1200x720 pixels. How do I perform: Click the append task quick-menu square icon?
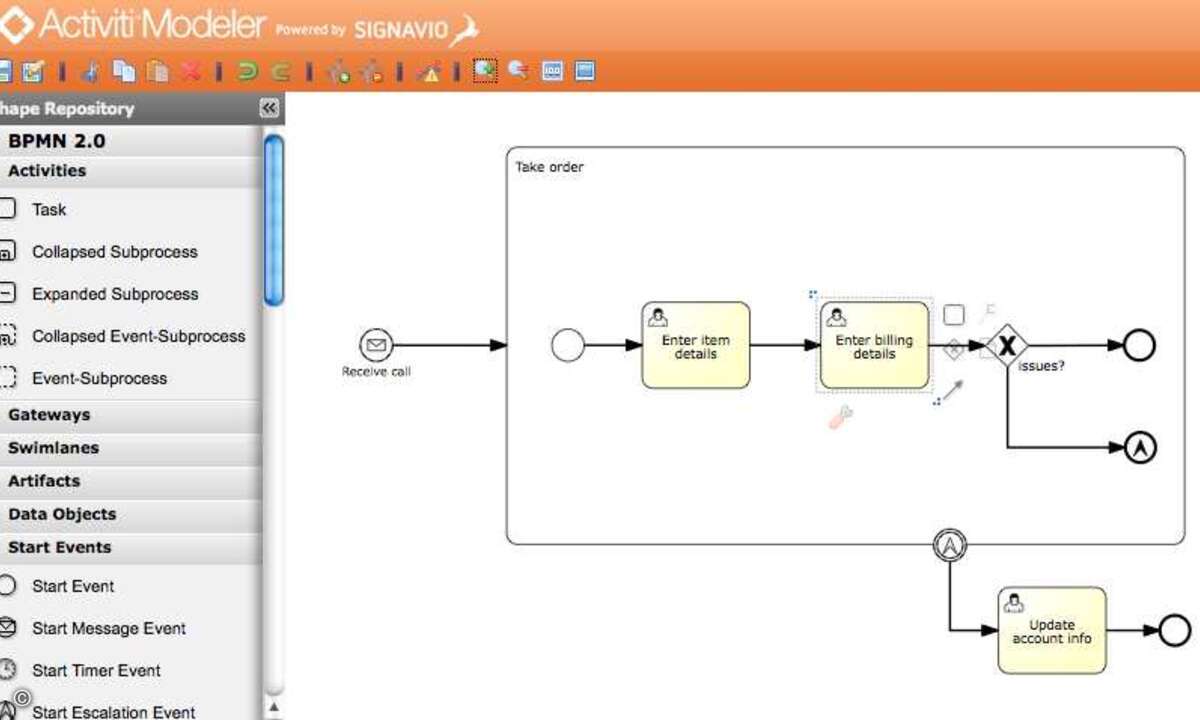954,315
